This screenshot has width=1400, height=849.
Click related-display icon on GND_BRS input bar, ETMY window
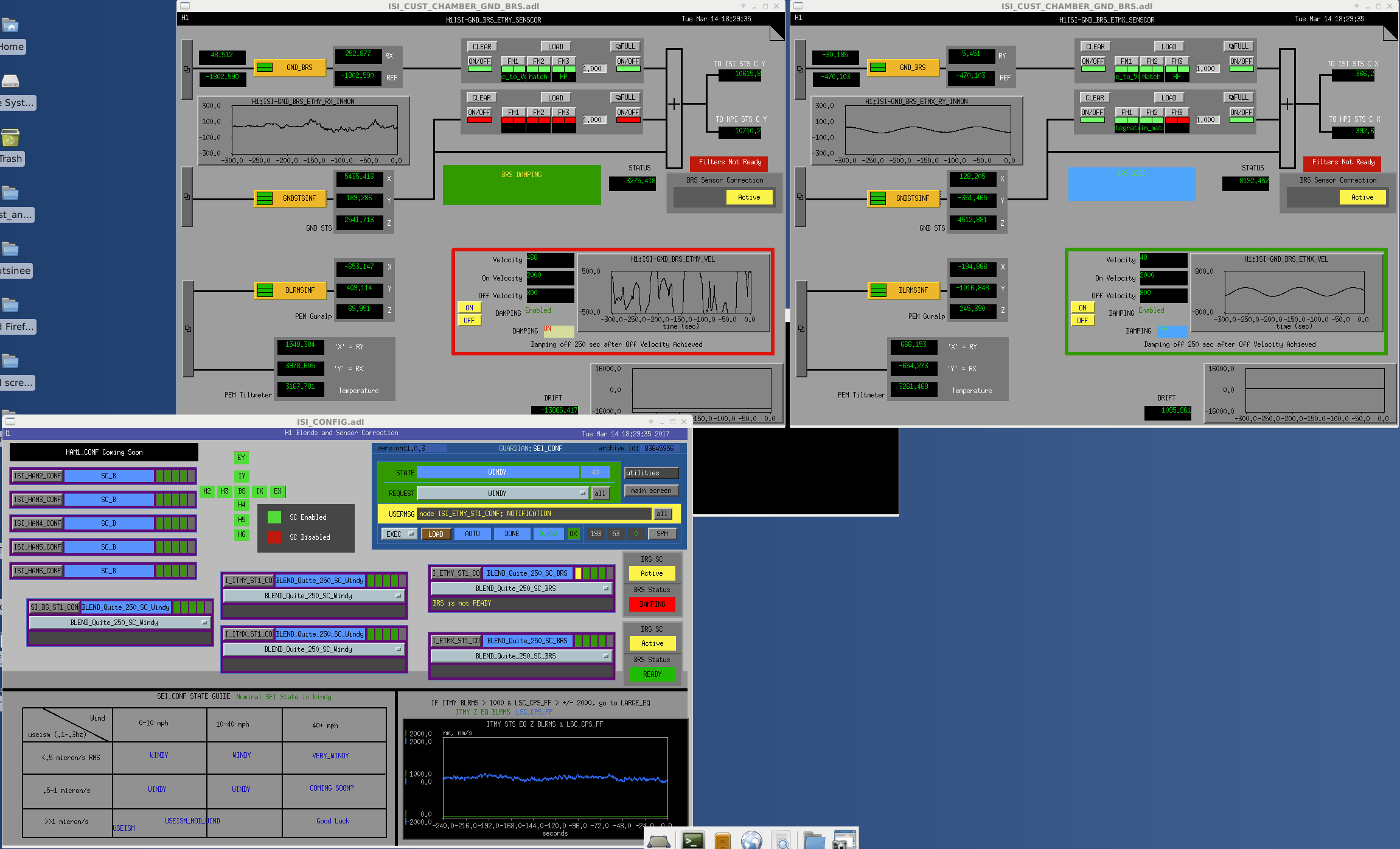pos(187,69)
